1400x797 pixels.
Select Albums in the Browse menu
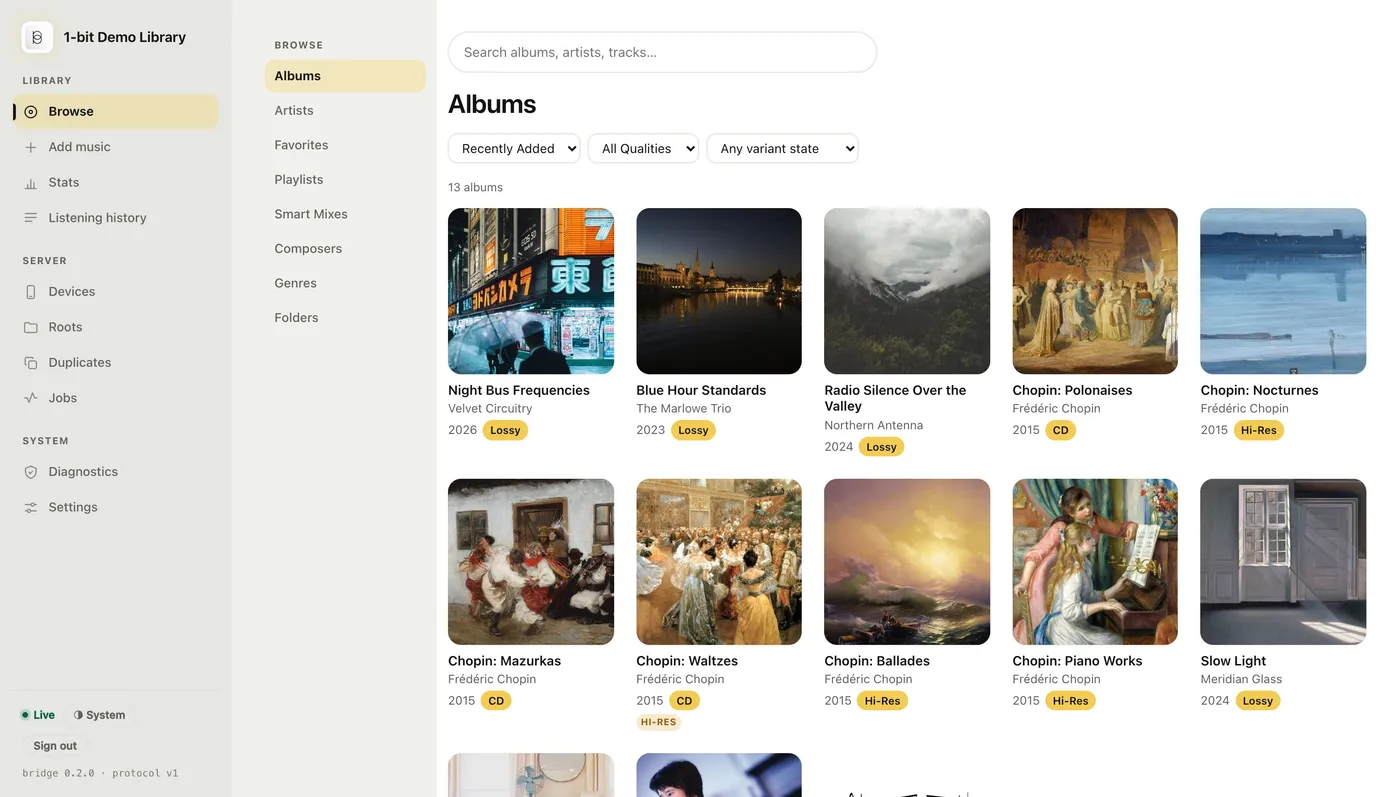pos(345,76)
